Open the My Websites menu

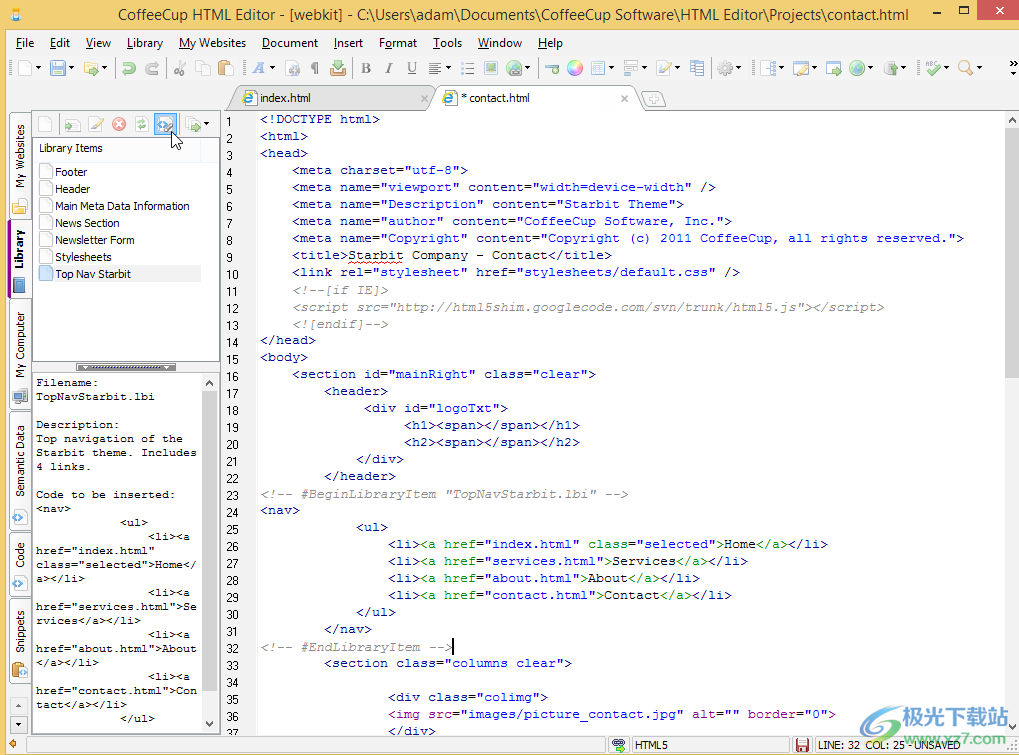click(x=213, y=43)
